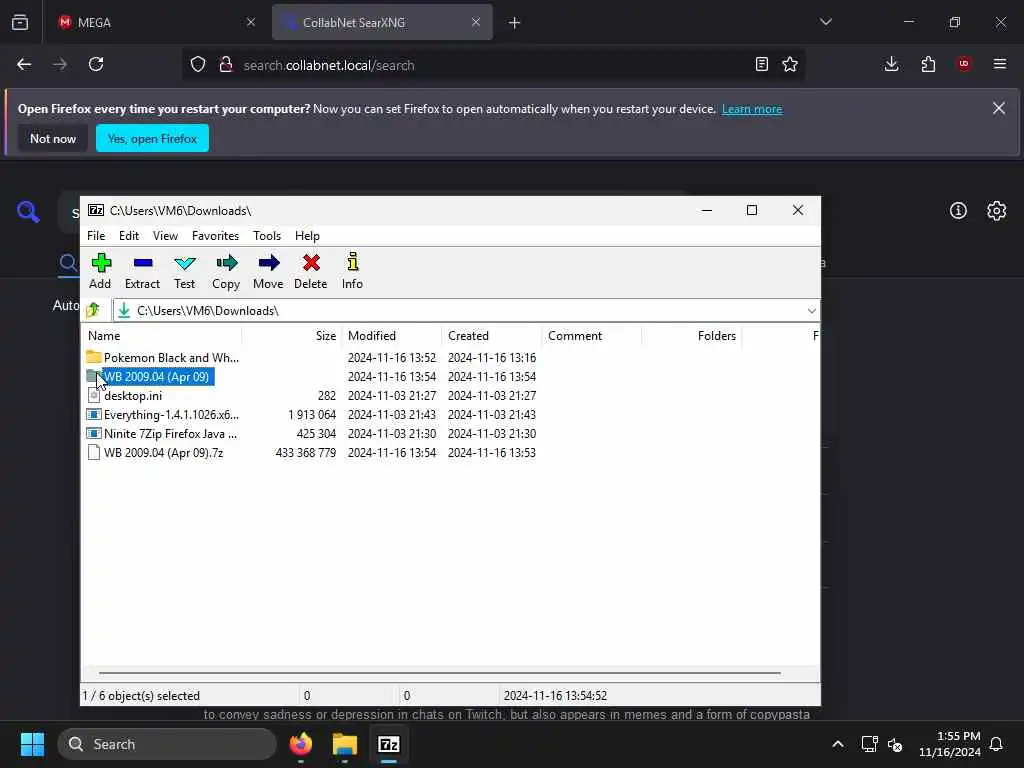Open the Help menu
This screenshot has width=1024, height=768.
tap(307, 236)
